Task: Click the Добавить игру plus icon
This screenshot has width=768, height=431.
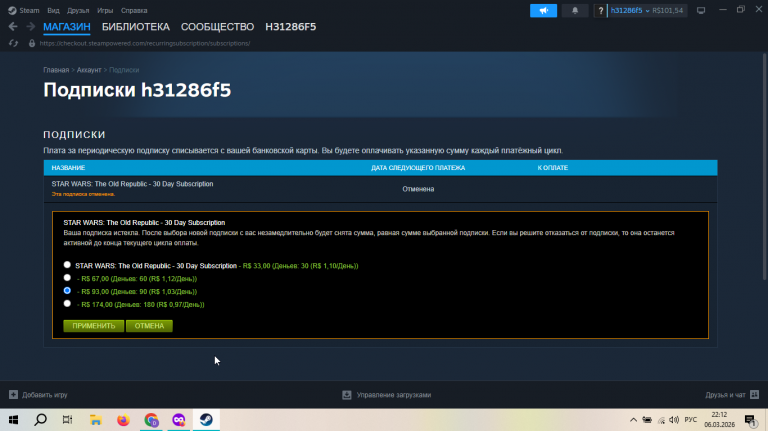Action: pos(13,394)
